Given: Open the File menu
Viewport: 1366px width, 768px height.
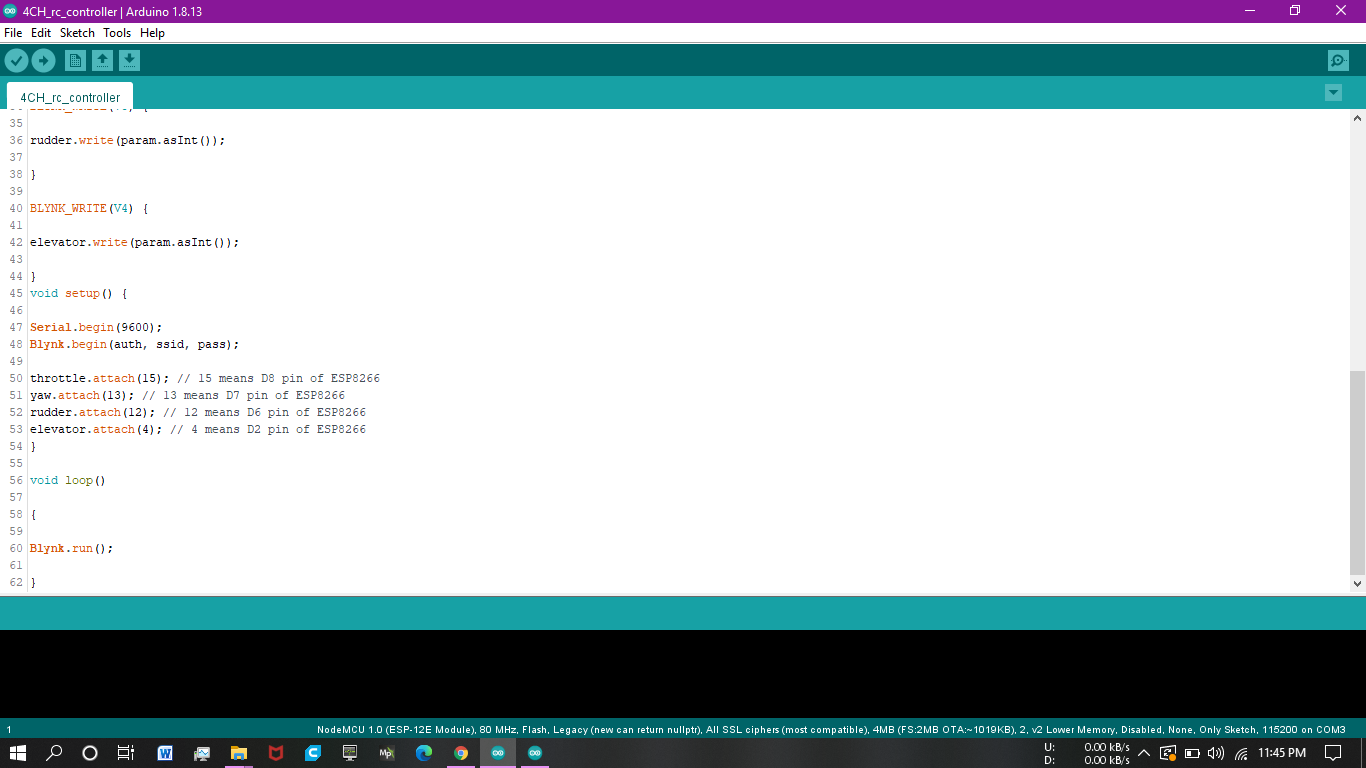Looking at the screenshot, I should point(13,33).
